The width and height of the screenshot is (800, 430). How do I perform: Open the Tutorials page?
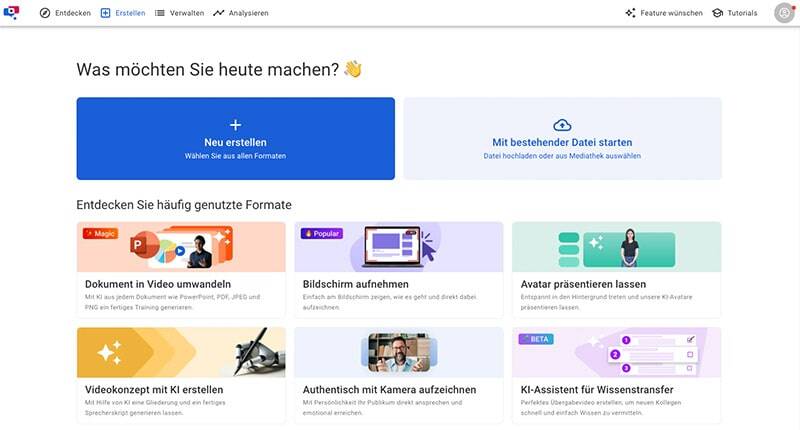(735, 13)
